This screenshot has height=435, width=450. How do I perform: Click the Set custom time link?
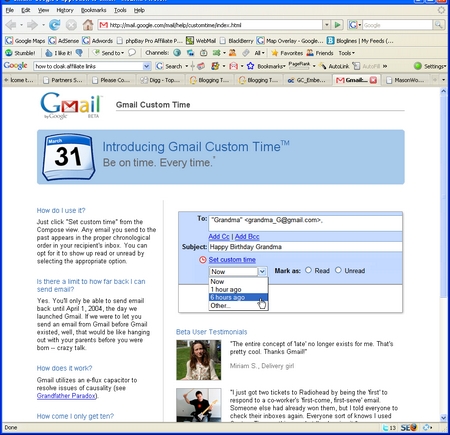tap(232, 259)
